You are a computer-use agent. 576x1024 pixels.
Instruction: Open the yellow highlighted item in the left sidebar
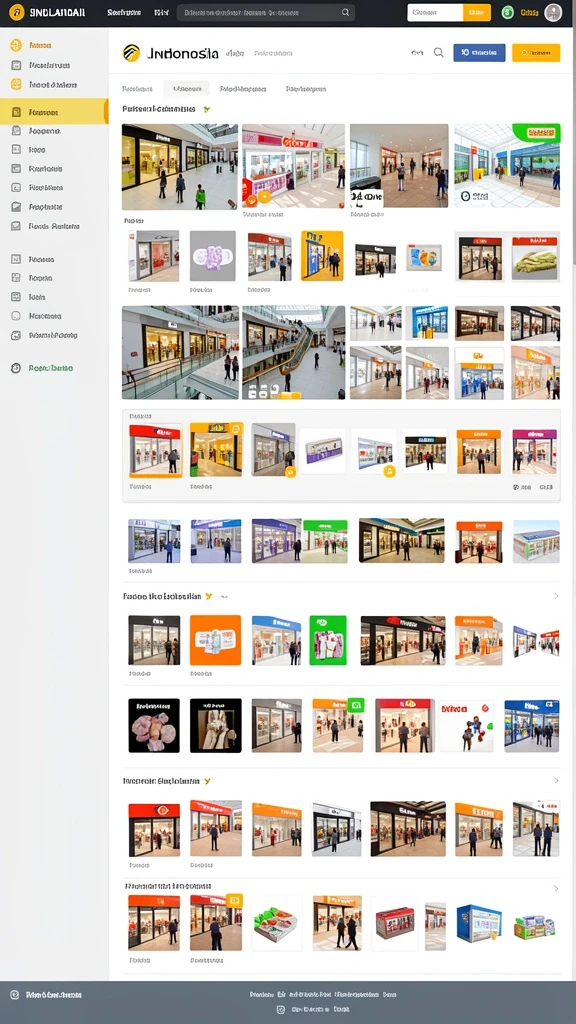pyautogui.click(x=54, y=112)
